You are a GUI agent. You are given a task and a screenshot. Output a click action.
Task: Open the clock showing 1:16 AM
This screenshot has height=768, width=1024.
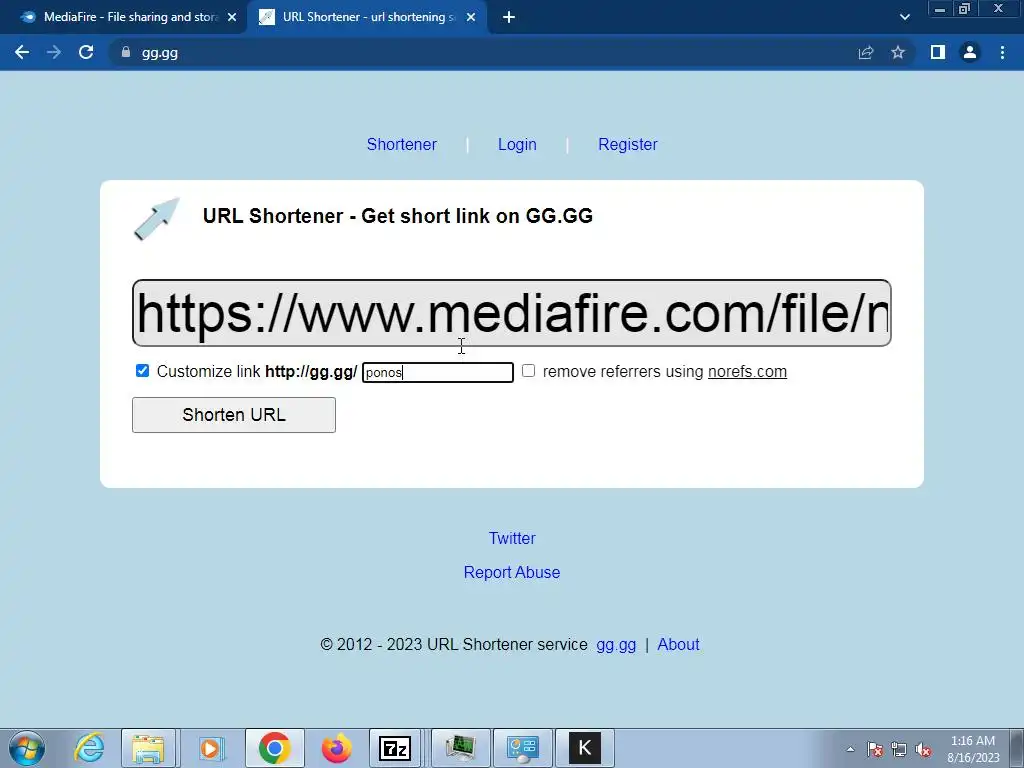[973, 749]
